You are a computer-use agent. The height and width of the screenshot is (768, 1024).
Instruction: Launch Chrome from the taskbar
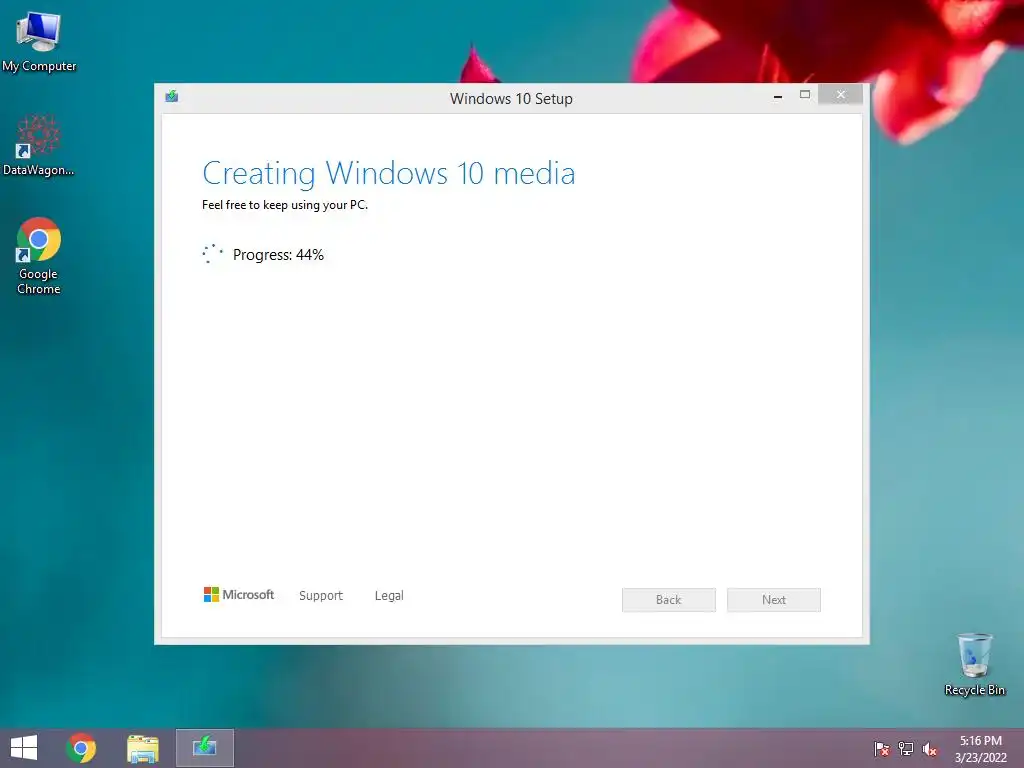(81, 748)
